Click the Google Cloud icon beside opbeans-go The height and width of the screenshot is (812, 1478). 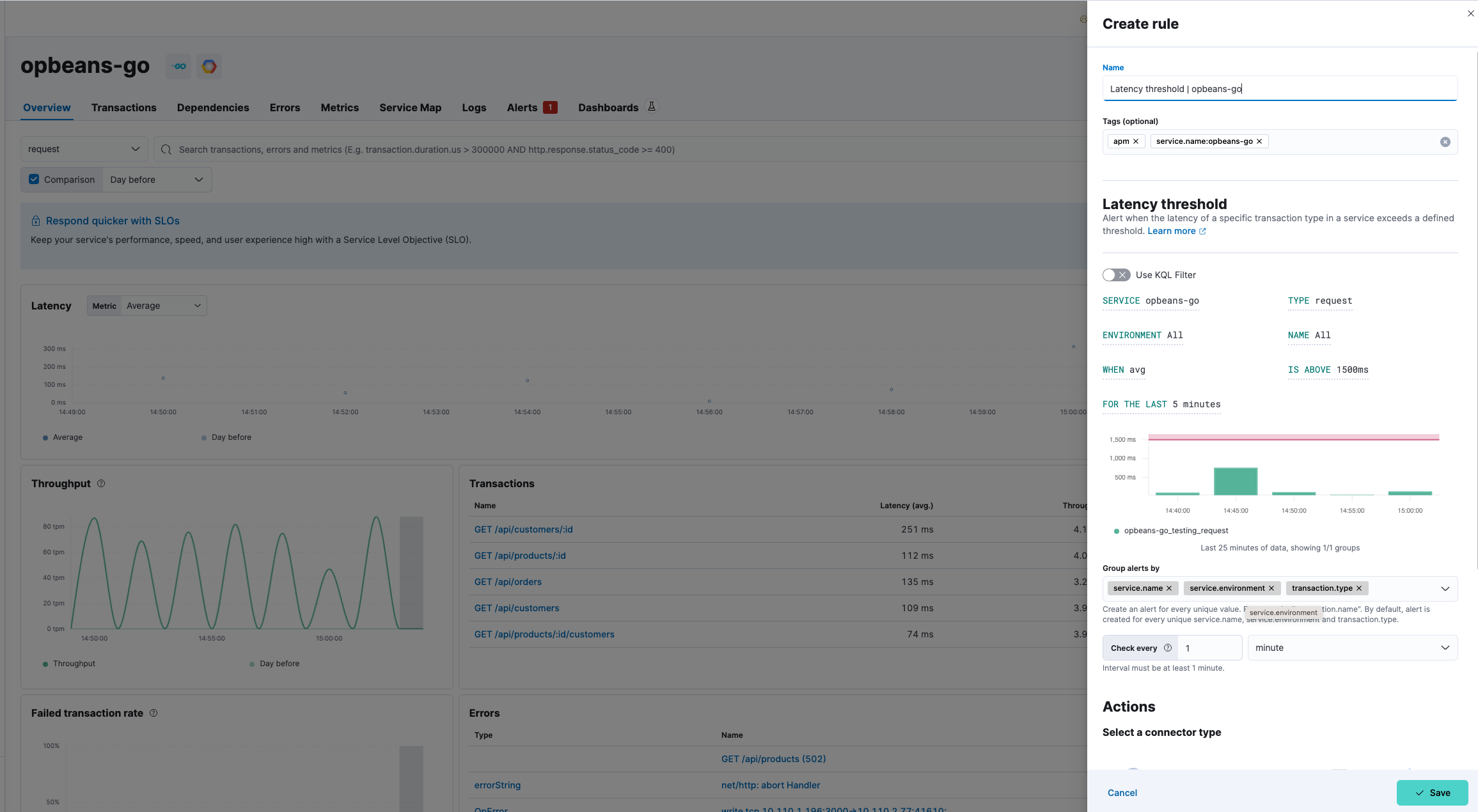tap(209, 66)
